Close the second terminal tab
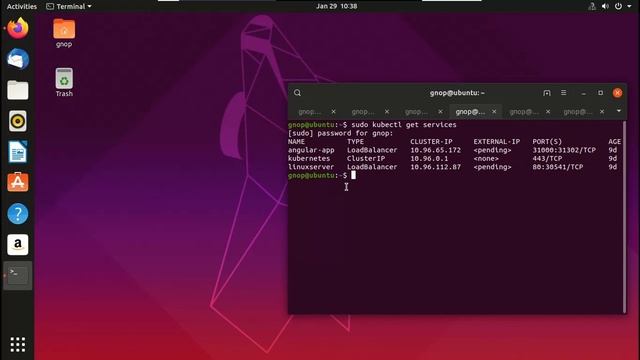Screen dimensions: 640x360 (387, 111)
